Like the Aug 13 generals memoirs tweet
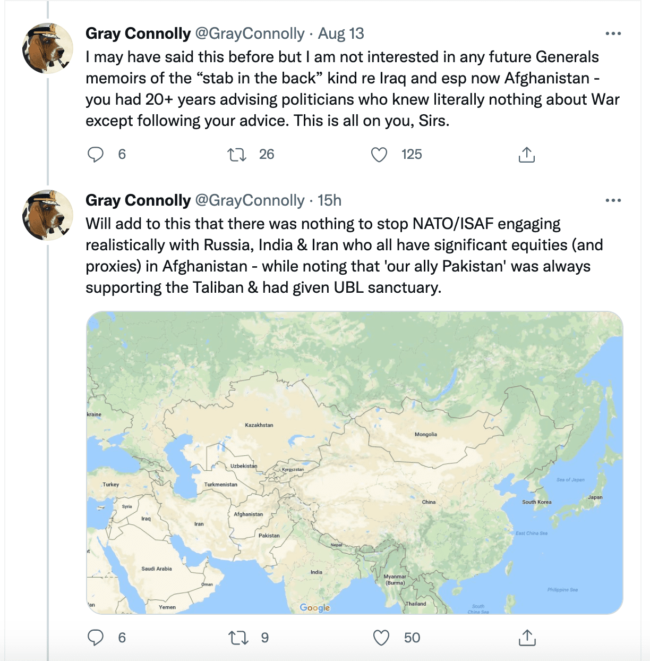 [379, 154]
